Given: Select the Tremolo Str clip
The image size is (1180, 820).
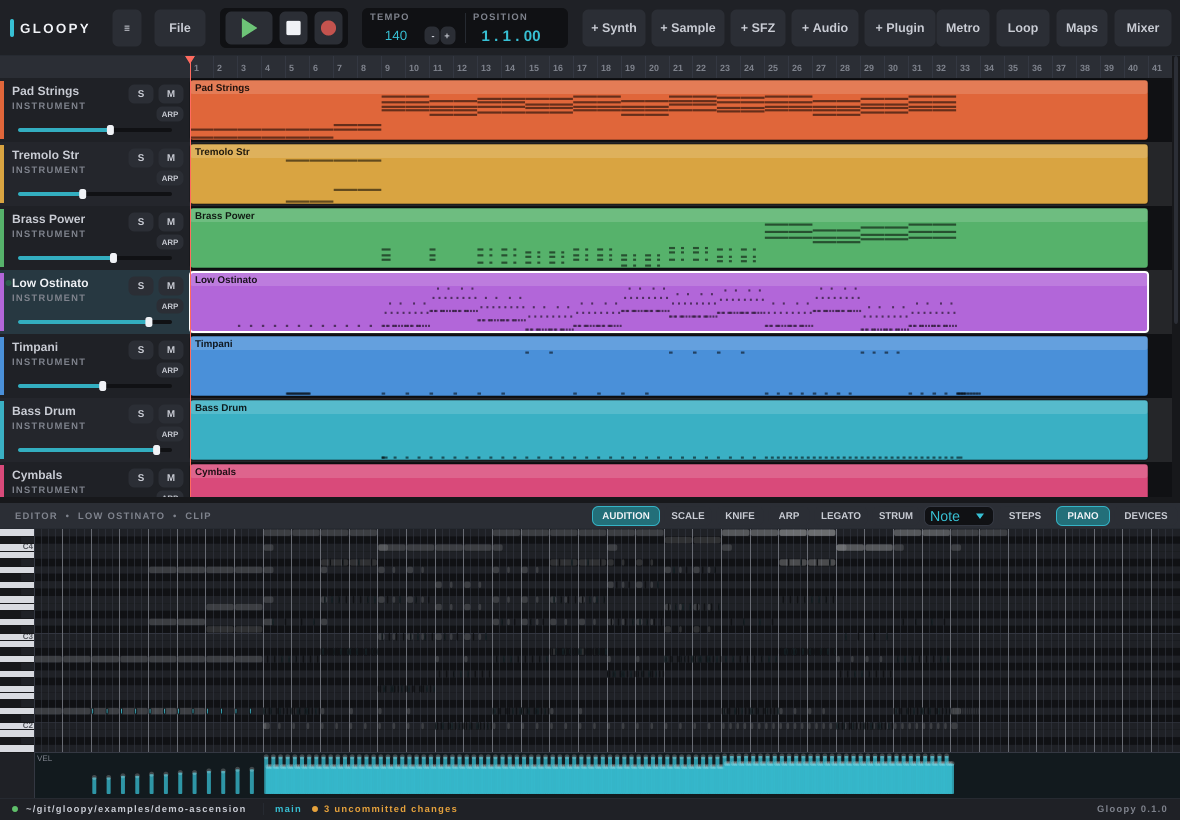Looking at the screenshot, I should point(669,174).
